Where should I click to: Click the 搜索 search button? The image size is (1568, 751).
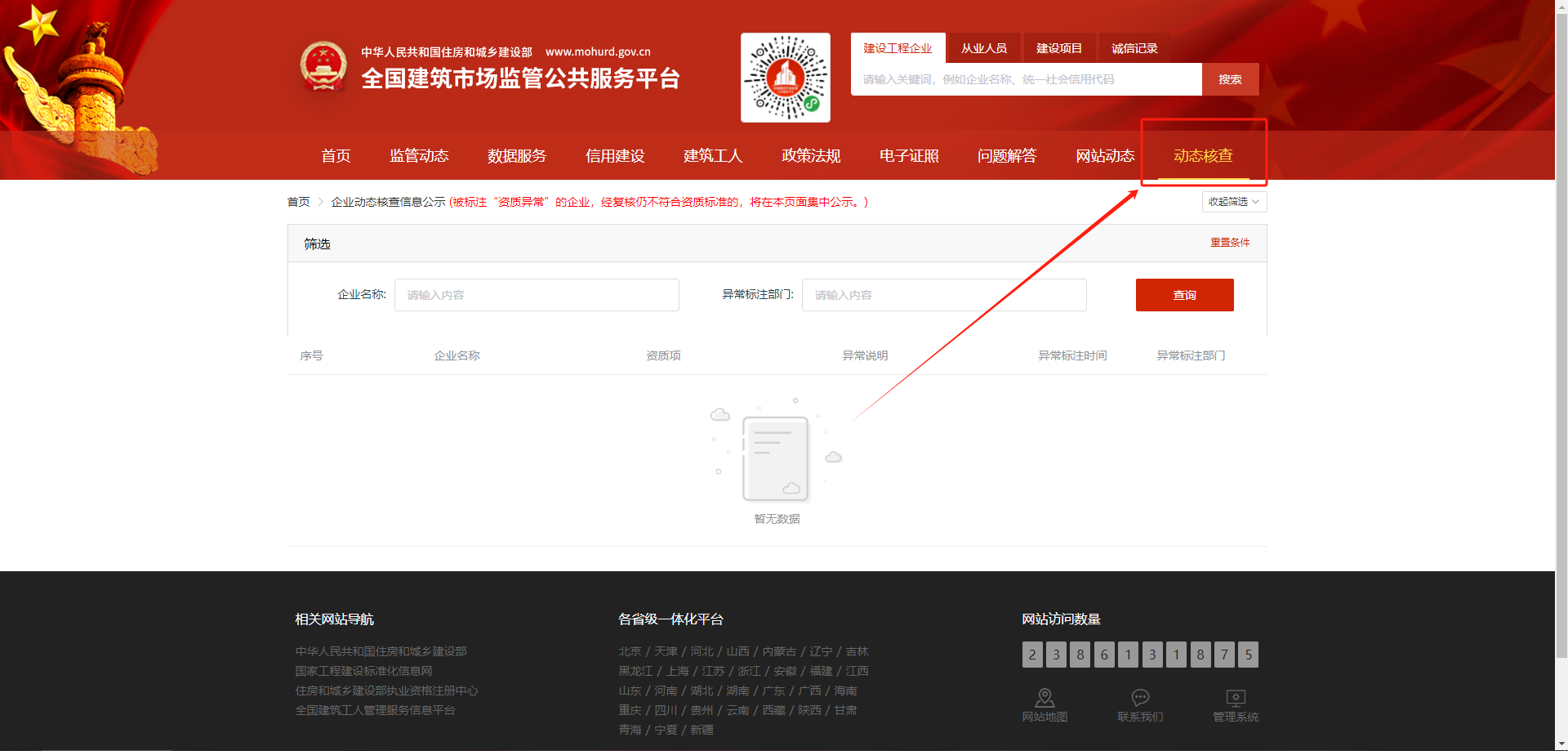coord(1230,78)
